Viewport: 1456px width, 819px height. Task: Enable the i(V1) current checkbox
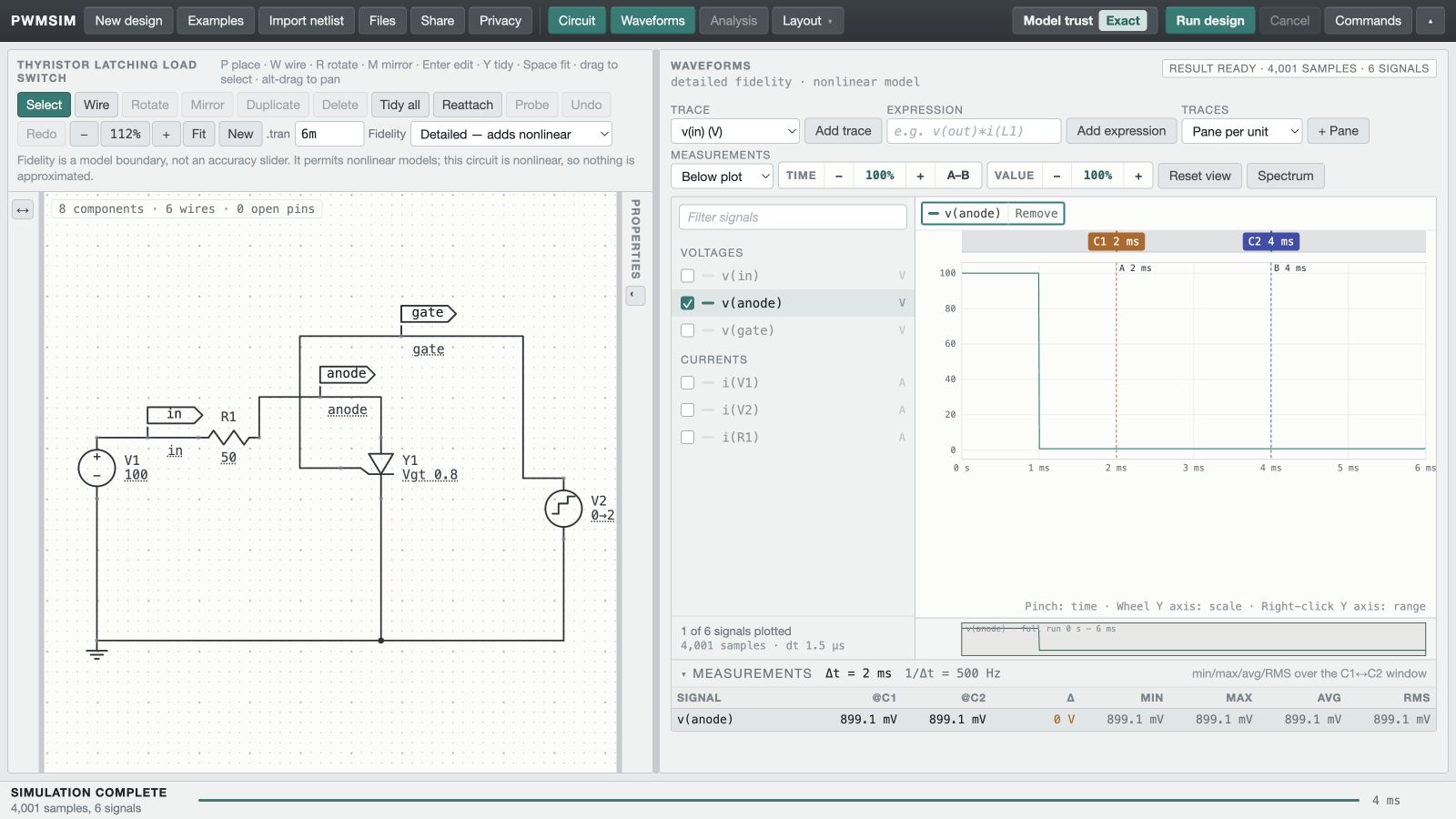coord(687,383)
